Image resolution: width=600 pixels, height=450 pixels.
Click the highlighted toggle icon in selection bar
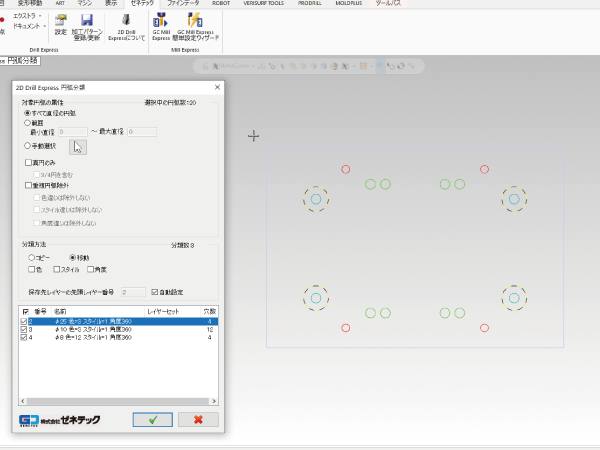[380, 66]
